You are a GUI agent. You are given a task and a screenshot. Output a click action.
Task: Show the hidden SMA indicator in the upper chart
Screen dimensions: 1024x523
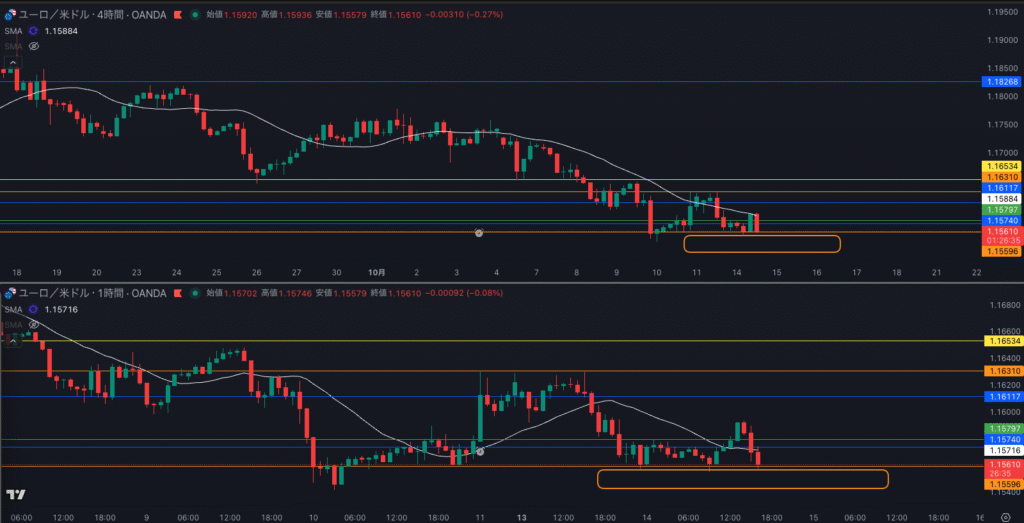(34, 46)
